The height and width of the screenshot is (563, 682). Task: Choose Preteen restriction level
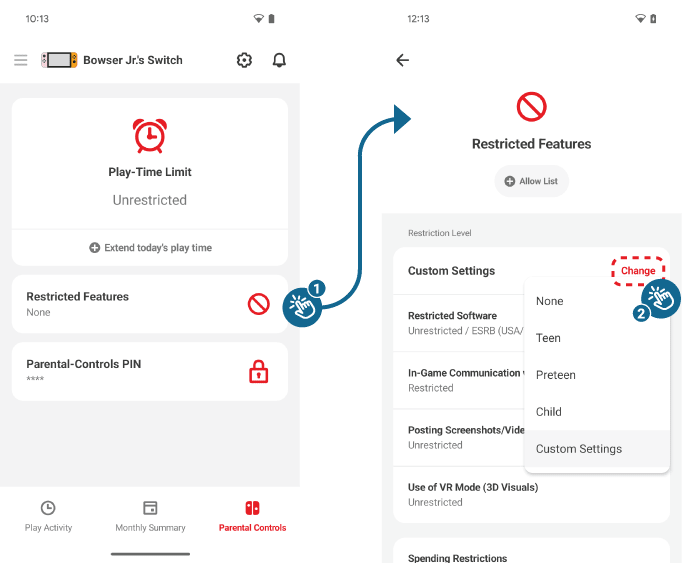coord(556,375)
